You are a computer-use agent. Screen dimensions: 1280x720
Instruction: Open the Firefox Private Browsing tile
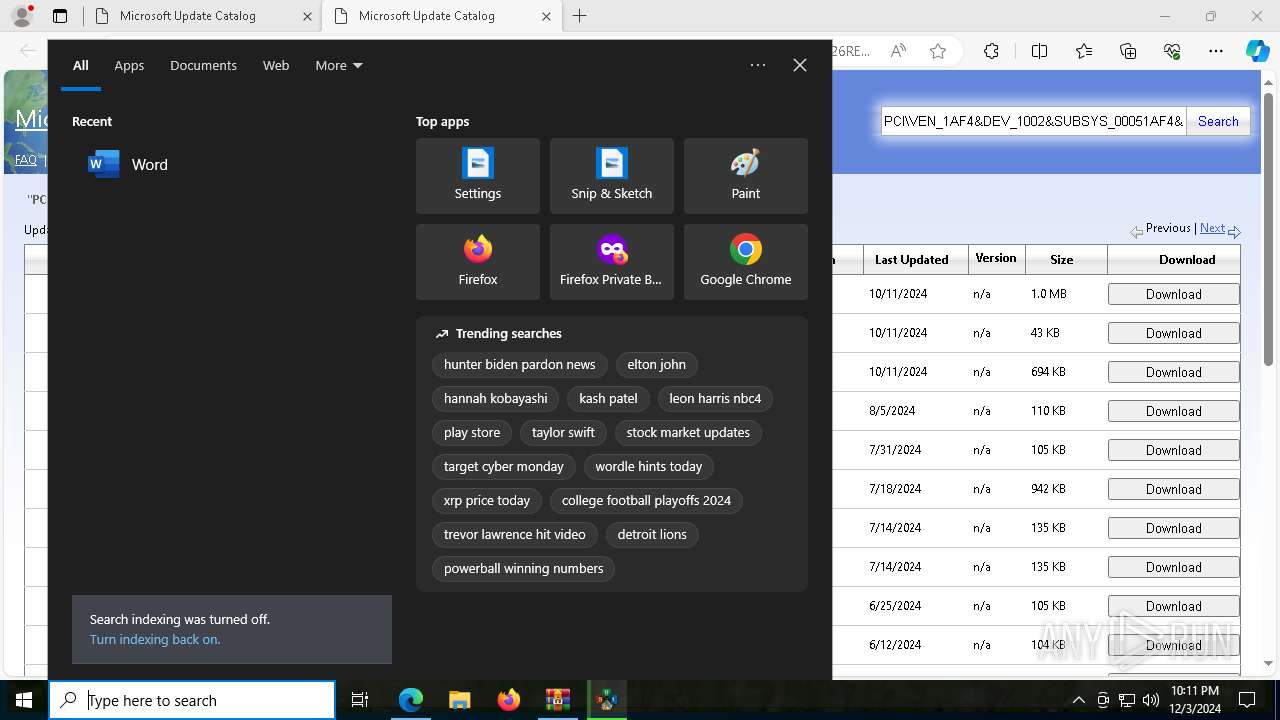tap(612, 262)
